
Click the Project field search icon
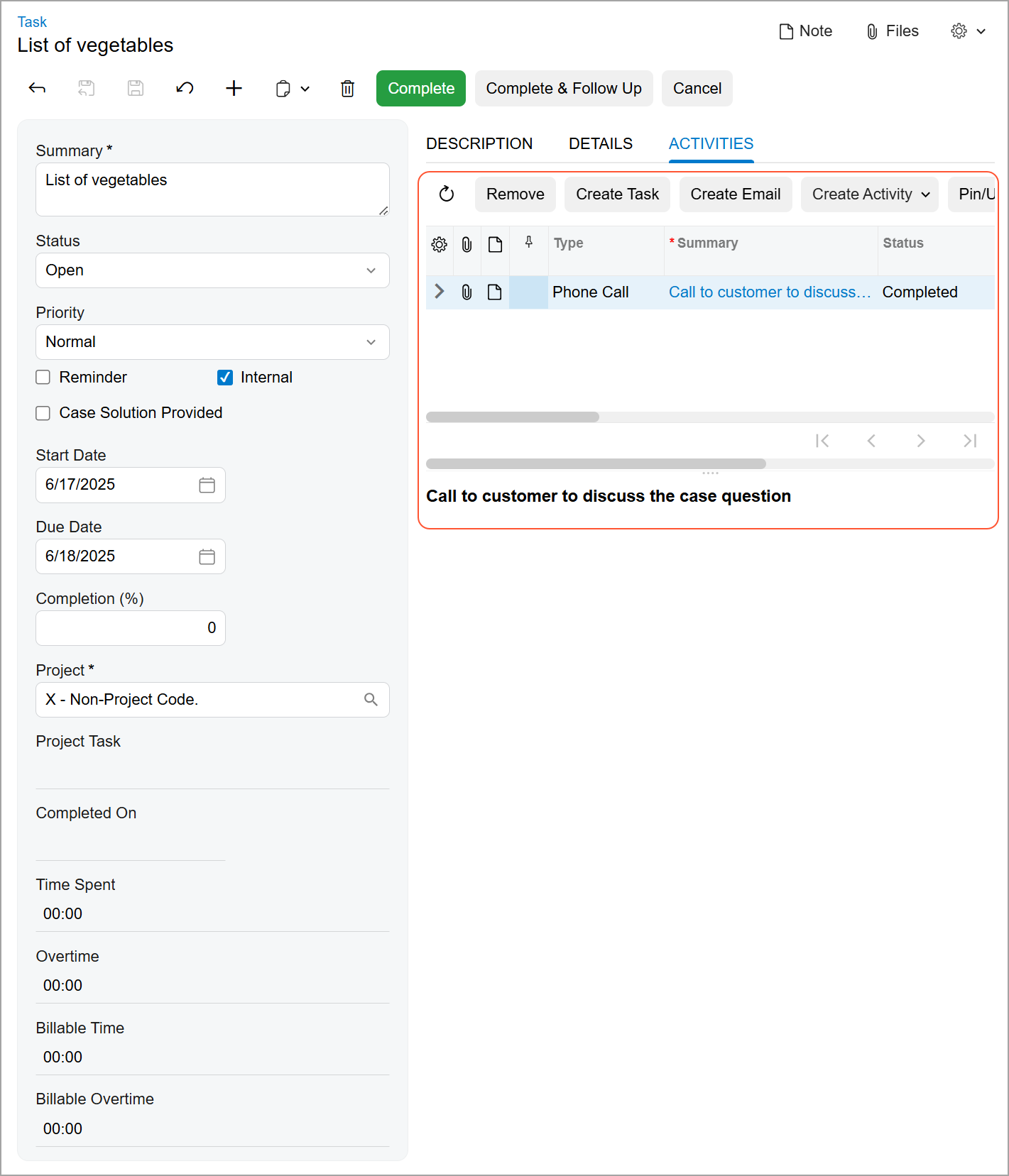pos(371,700)
